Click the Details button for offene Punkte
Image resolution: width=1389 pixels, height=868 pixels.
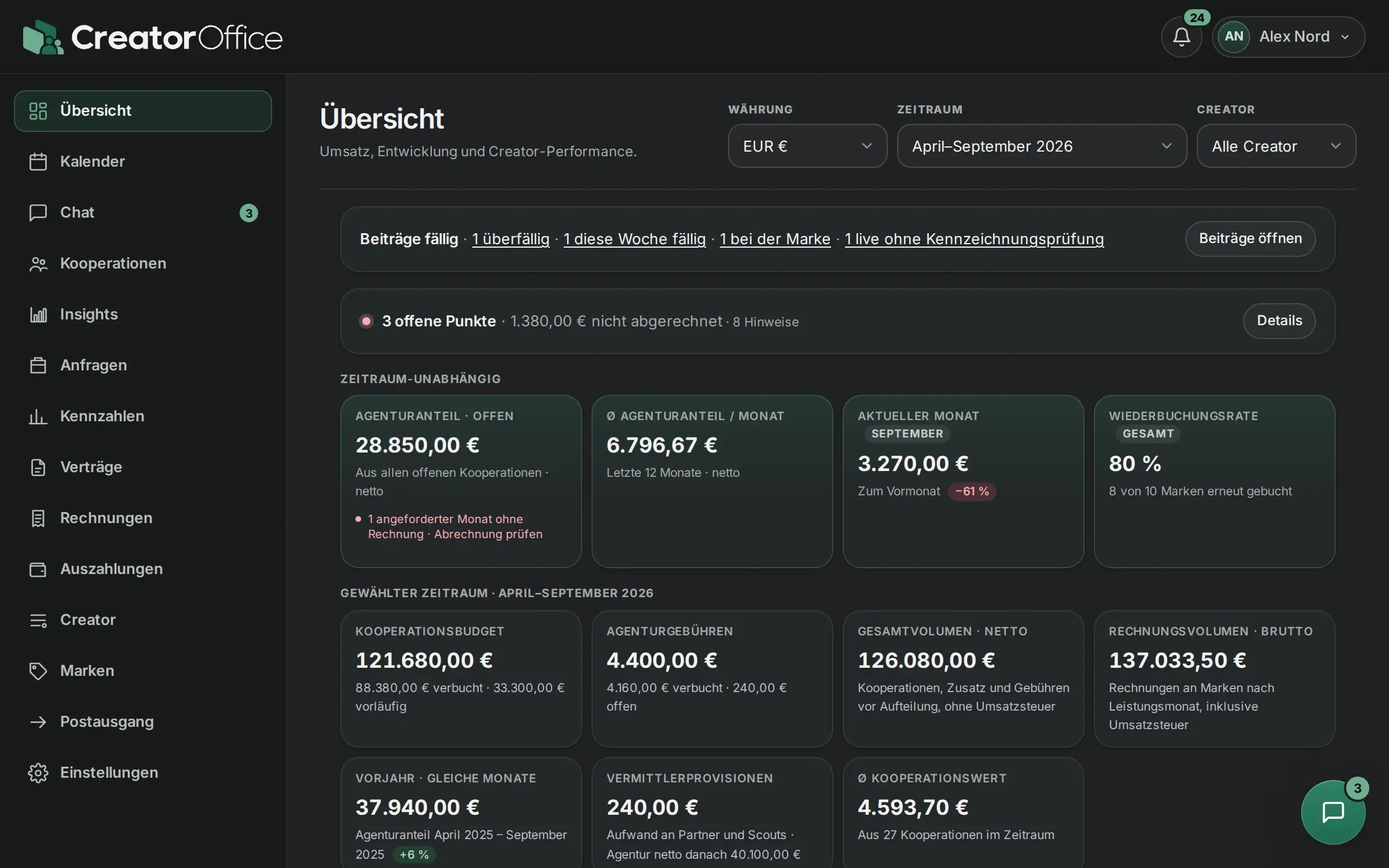point(1279,321)
